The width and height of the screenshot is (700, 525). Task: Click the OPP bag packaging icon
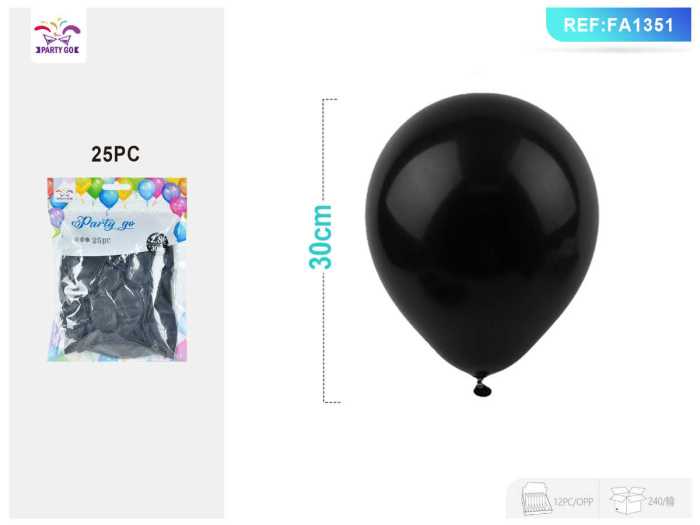click(537, 500)
